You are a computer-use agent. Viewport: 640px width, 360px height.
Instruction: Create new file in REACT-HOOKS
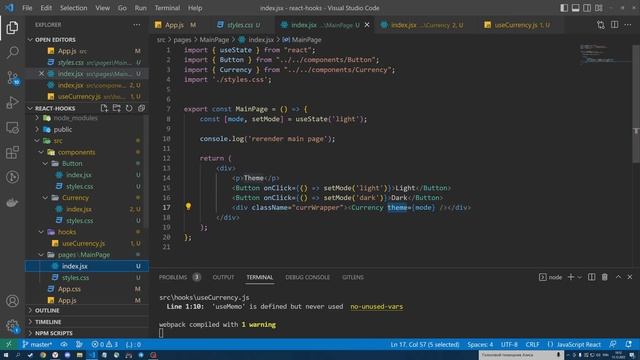coord(104,108)
